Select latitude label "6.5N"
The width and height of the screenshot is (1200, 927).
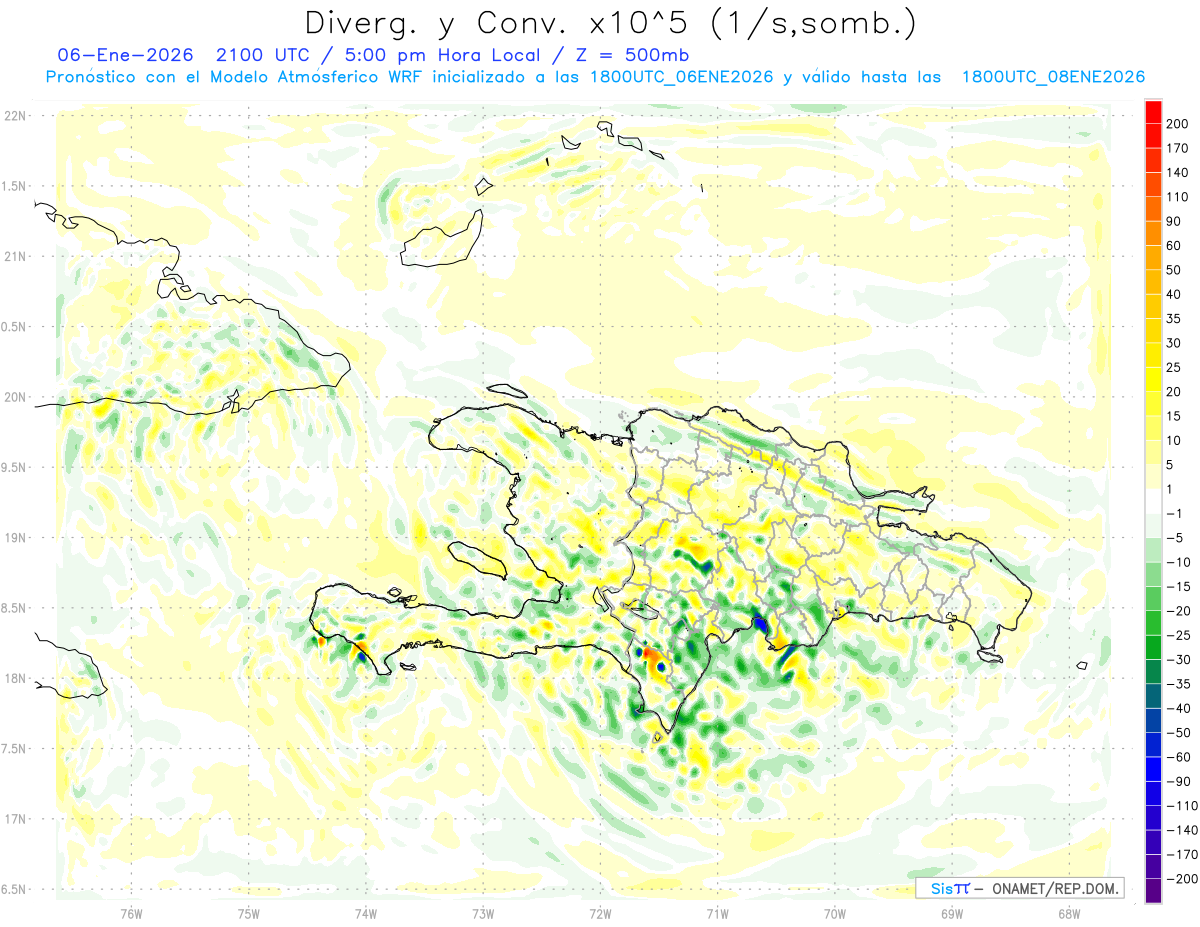click(x=14, y=889)
